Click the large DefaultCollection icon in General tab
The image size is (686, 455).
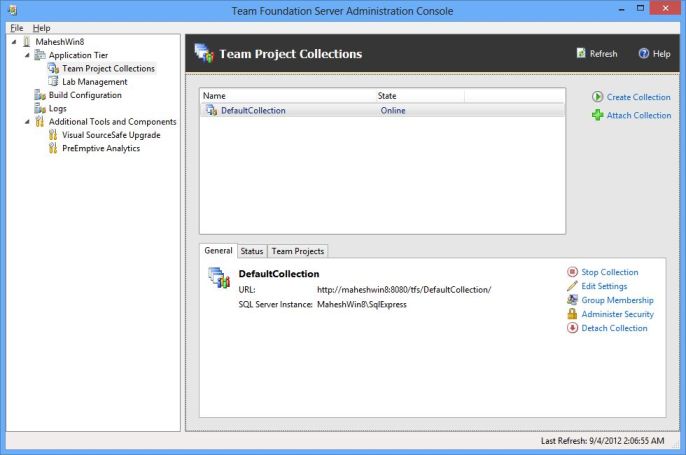[x=219, y=278]
